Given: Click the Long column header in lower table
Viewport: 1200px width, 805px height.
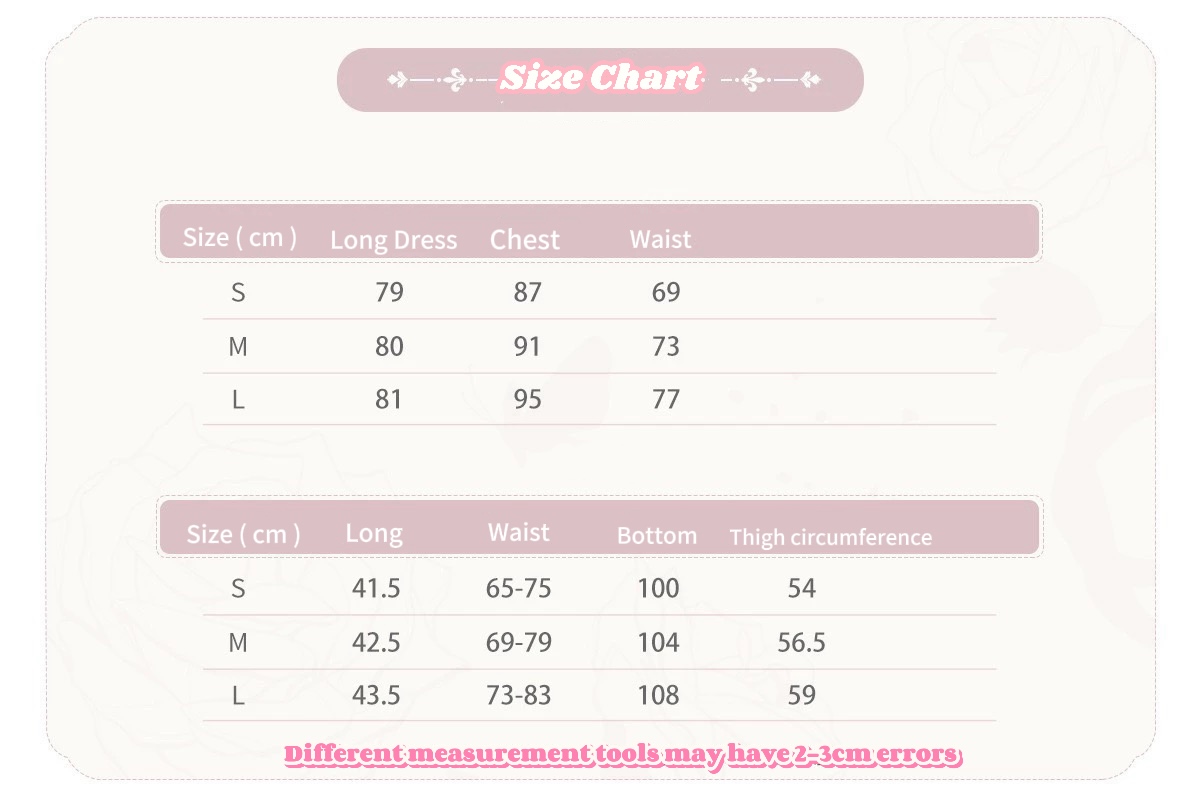Looking at the screenshot, I should (374, 533).
